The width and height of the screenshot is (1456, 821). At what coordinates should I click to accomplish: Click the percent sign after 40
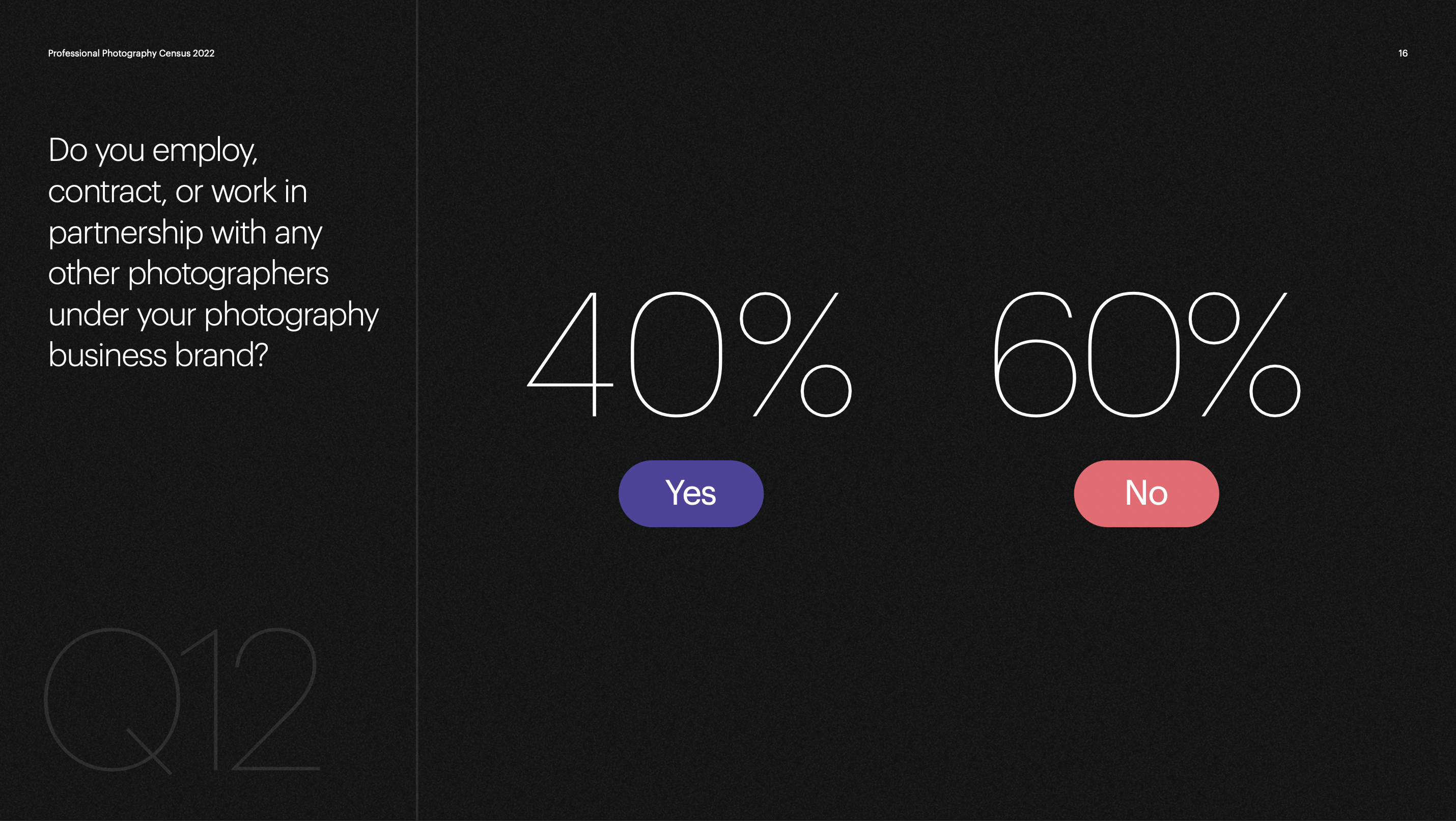coord(796,354)
